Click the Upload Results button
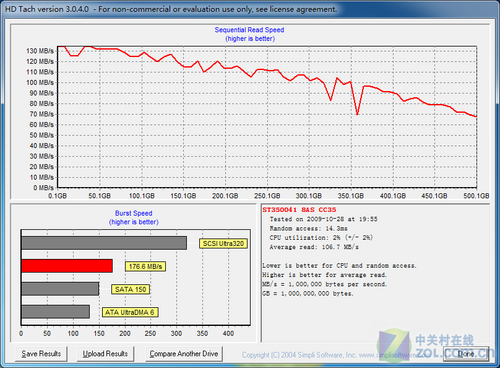This screenshot has height=368, width=500. pyautogui.click(x=105, y=354)
